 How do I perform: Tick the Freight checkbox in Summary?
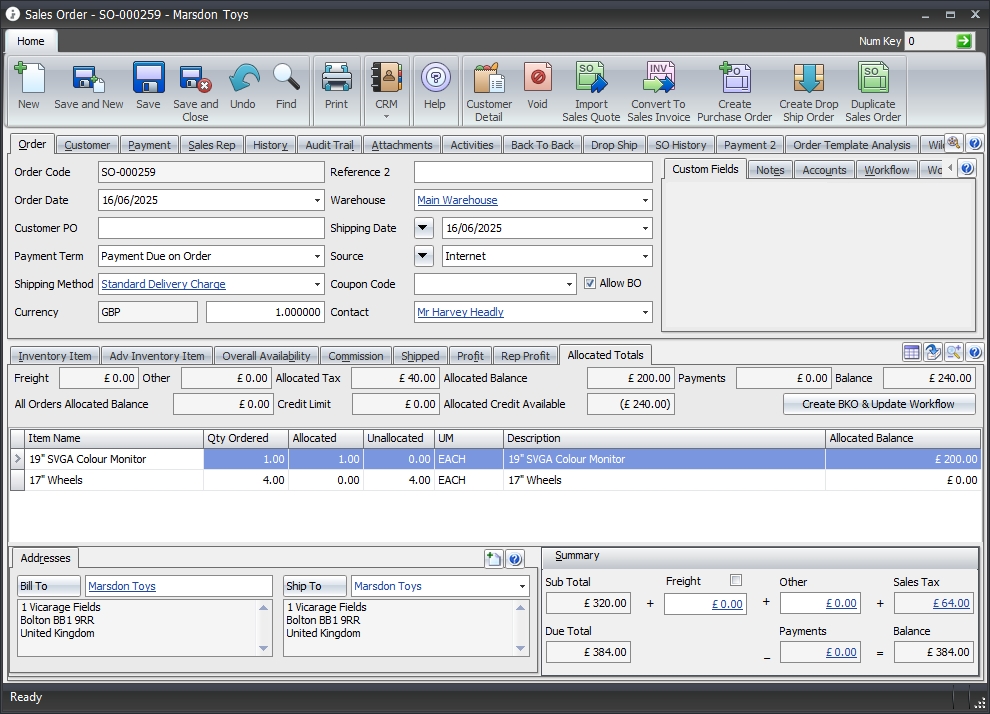pos(736,581)
